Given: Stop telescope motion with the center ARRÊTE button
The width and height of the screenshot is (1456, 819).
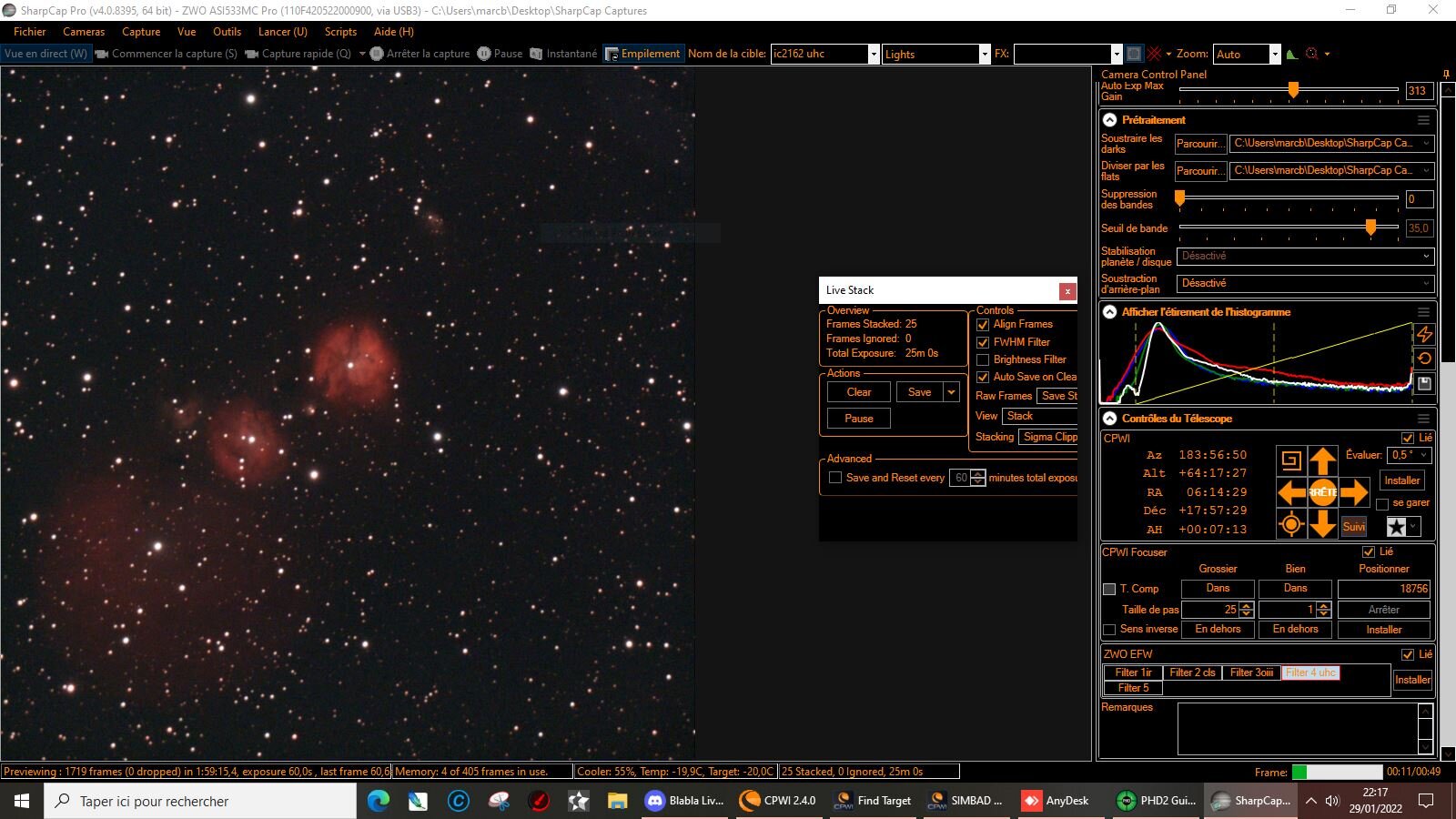Looking at the screenshot, I should click(x=1322, y=492).
